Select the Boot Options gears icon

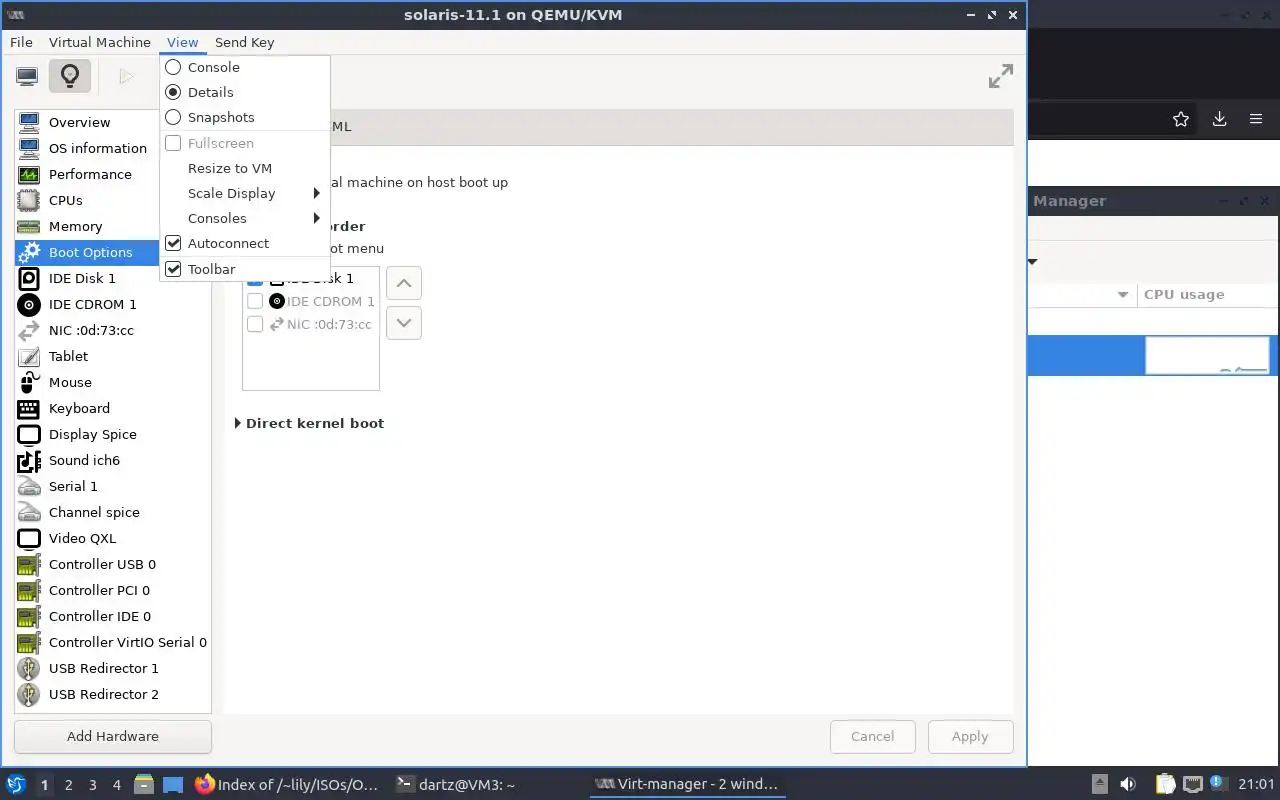tap(29, 252)
